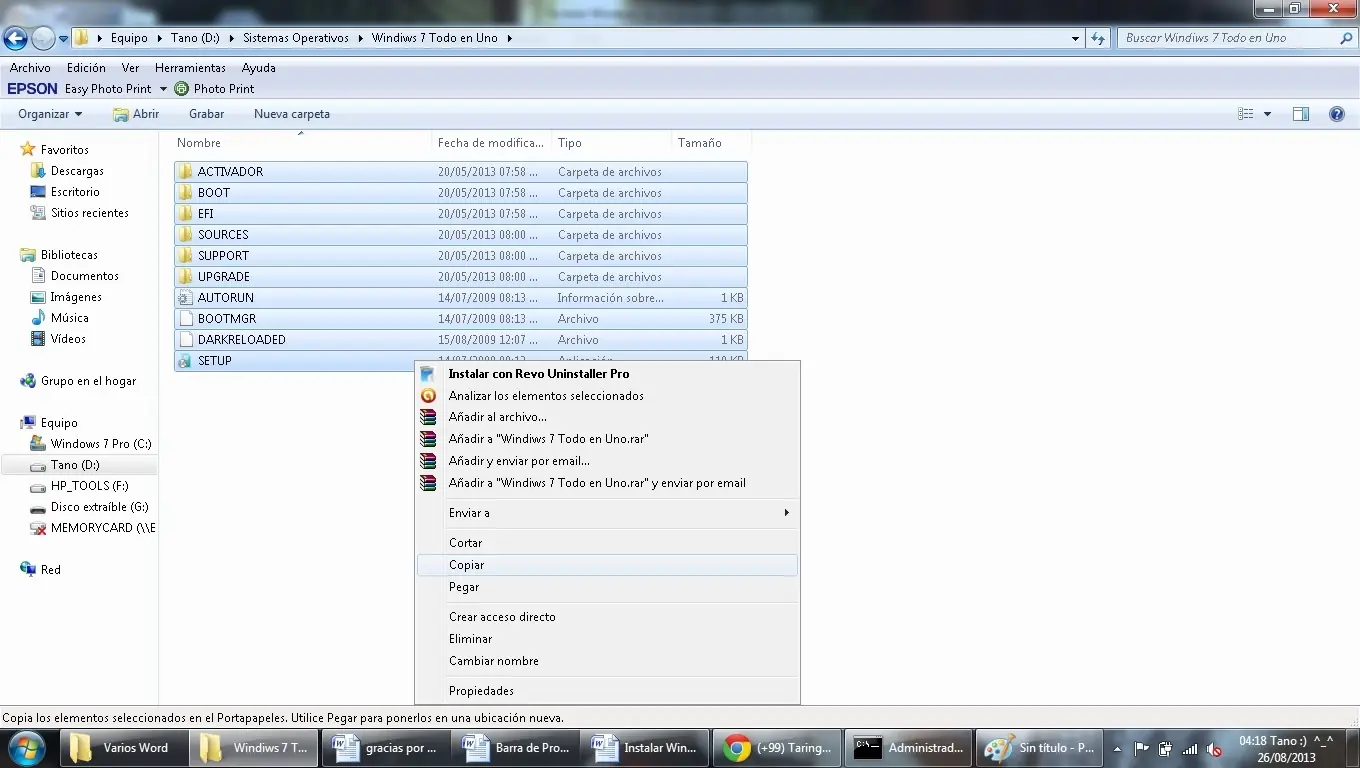Select the SOURCES folder icon
Image resolution: width=1360 pixels, height=768 pixels.
[x=185, y=235]
